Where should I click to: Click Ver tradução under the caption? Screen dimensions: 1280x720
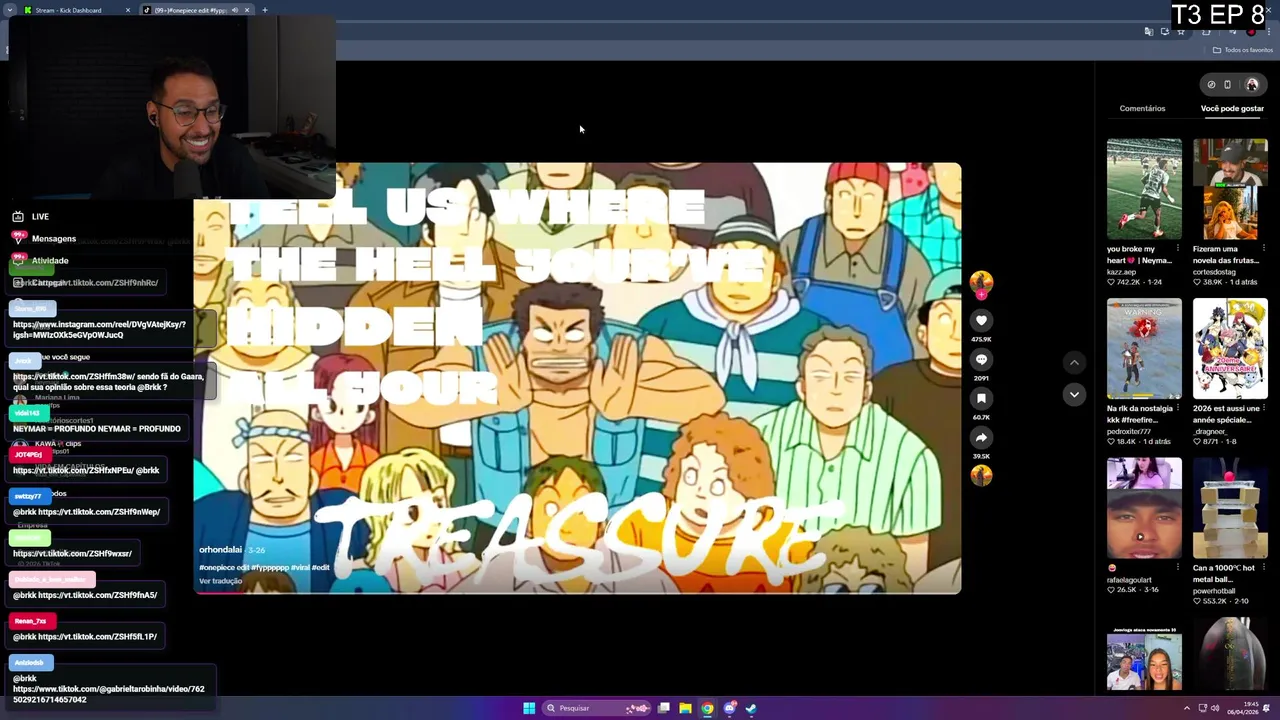pos(220,581)
